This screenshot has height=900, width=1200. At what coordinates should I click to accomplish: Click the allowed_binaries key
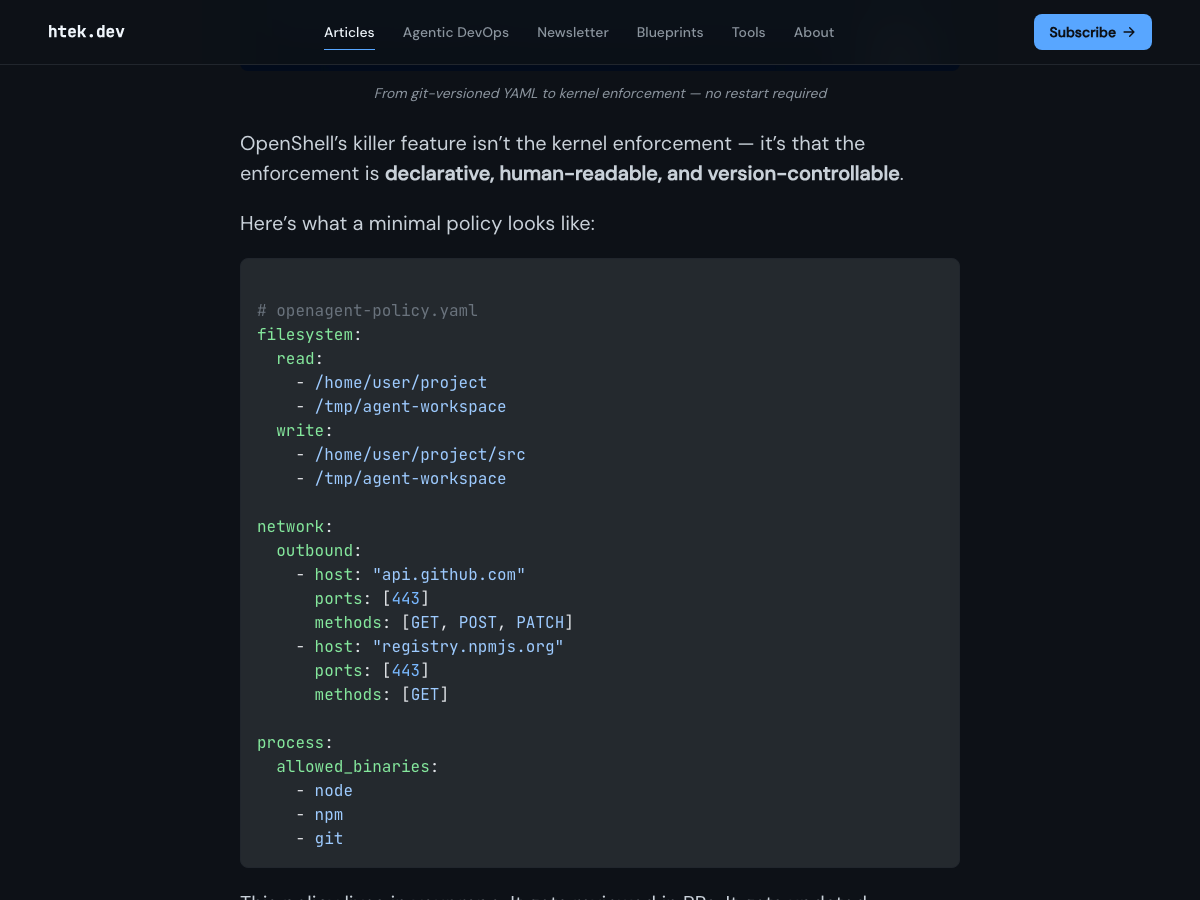pyautogui.click(x=353, y=766)
